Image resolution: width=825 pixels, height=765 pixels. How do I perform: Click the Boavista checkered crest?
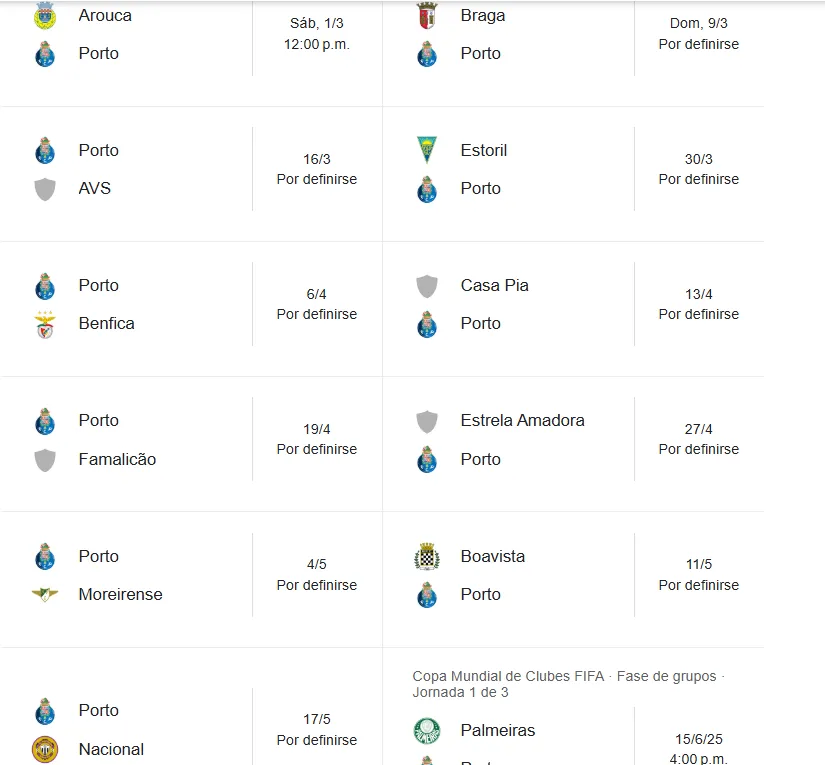(426, 556)
